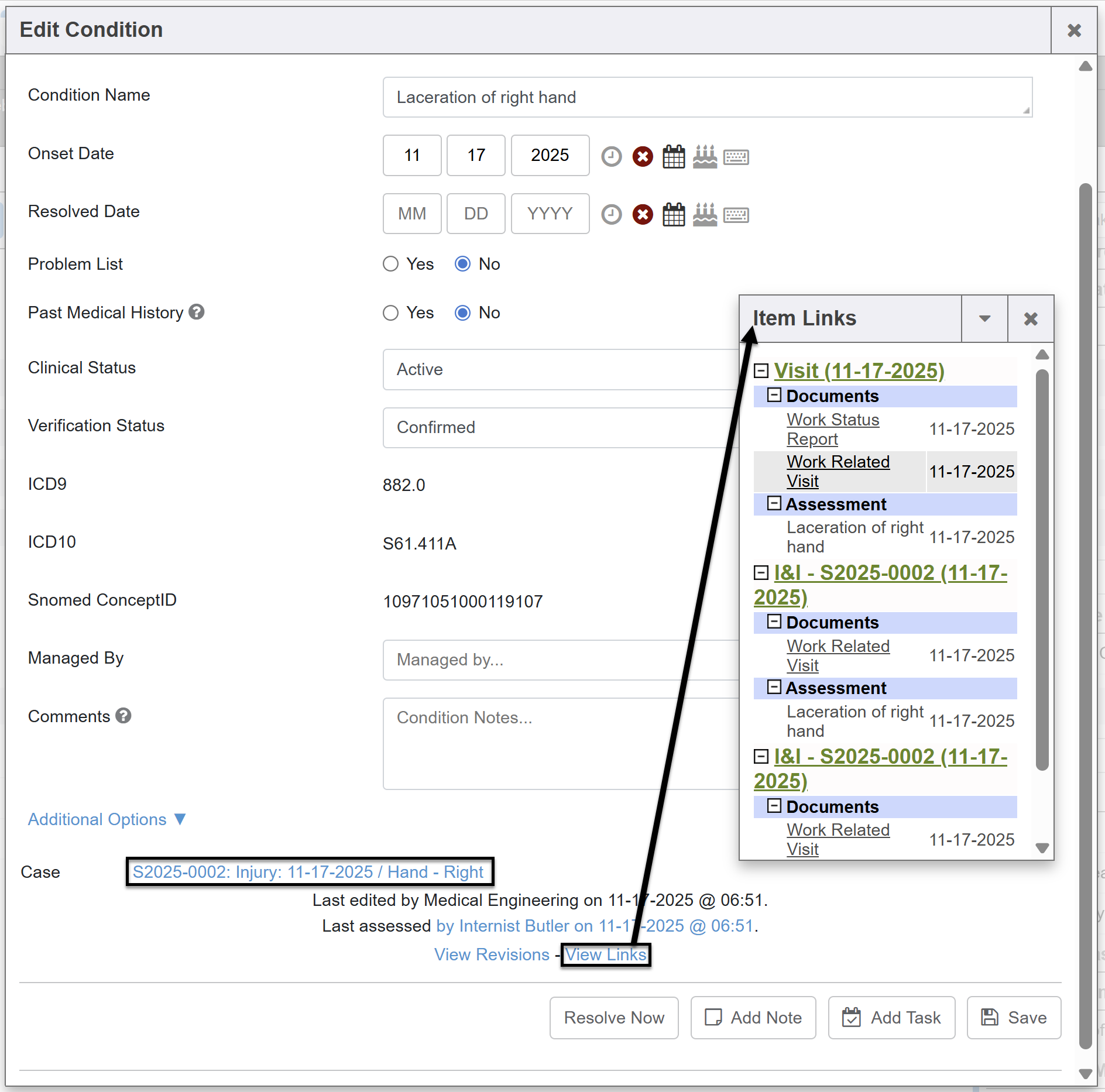Open Item Links panel dropdown arrow

[984, 319]
